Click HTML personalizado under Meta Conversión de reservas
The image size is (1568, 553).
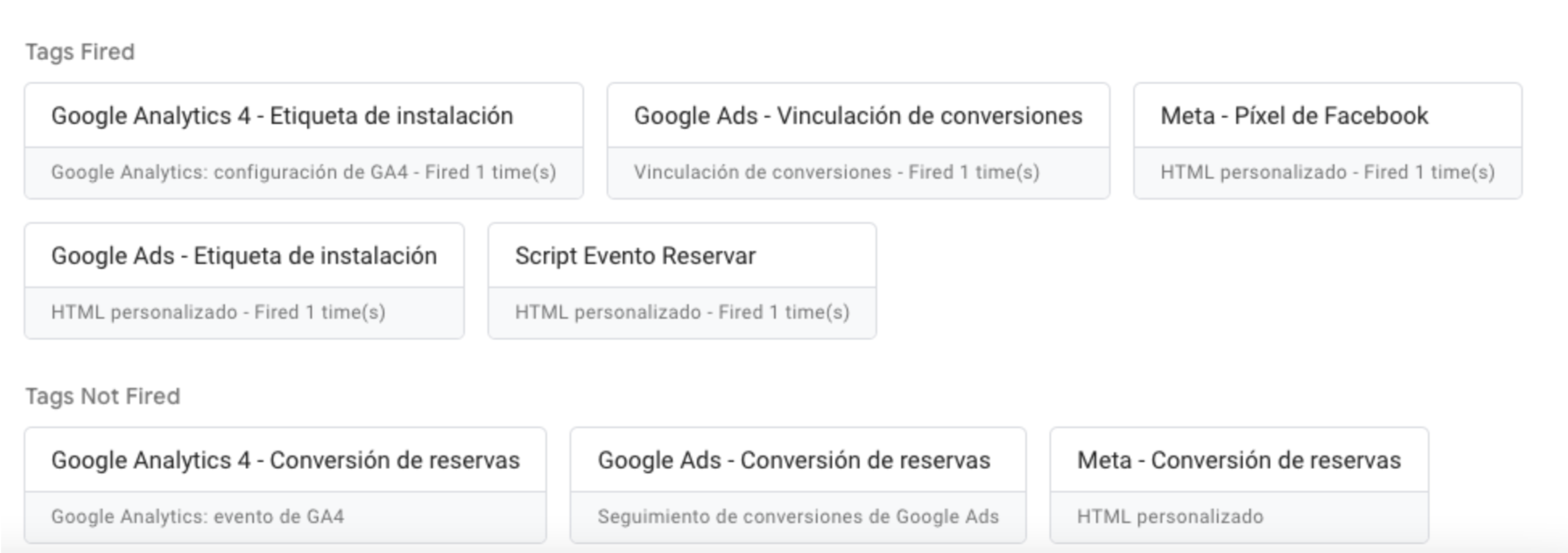coord(1171,517)
